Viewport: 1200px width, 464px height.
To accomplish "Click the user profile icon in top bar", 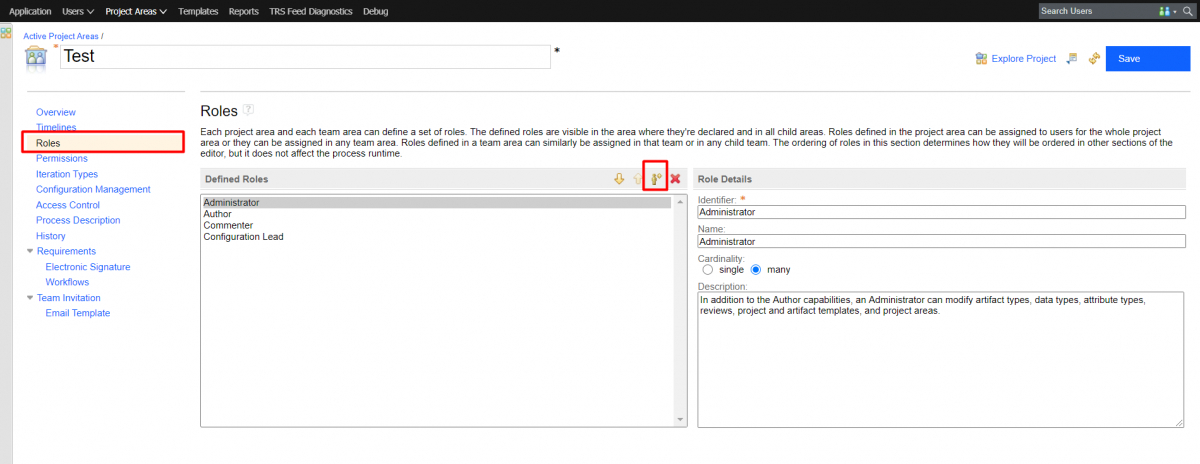I will pos(1165,11).
